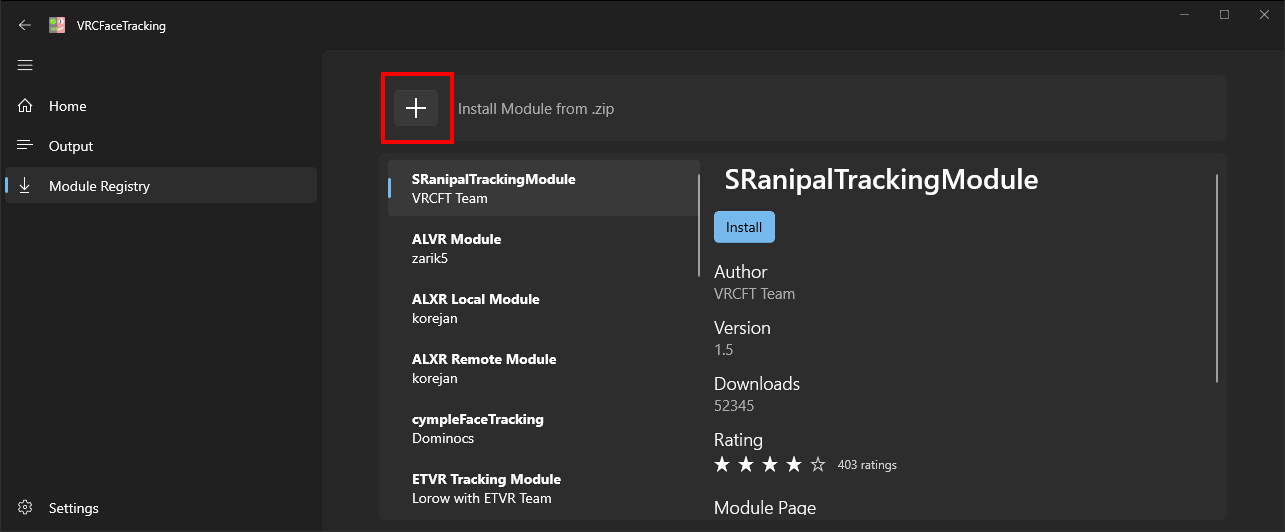
Task: Click the back arrow in title bar
Action: (x=25, y=26)
